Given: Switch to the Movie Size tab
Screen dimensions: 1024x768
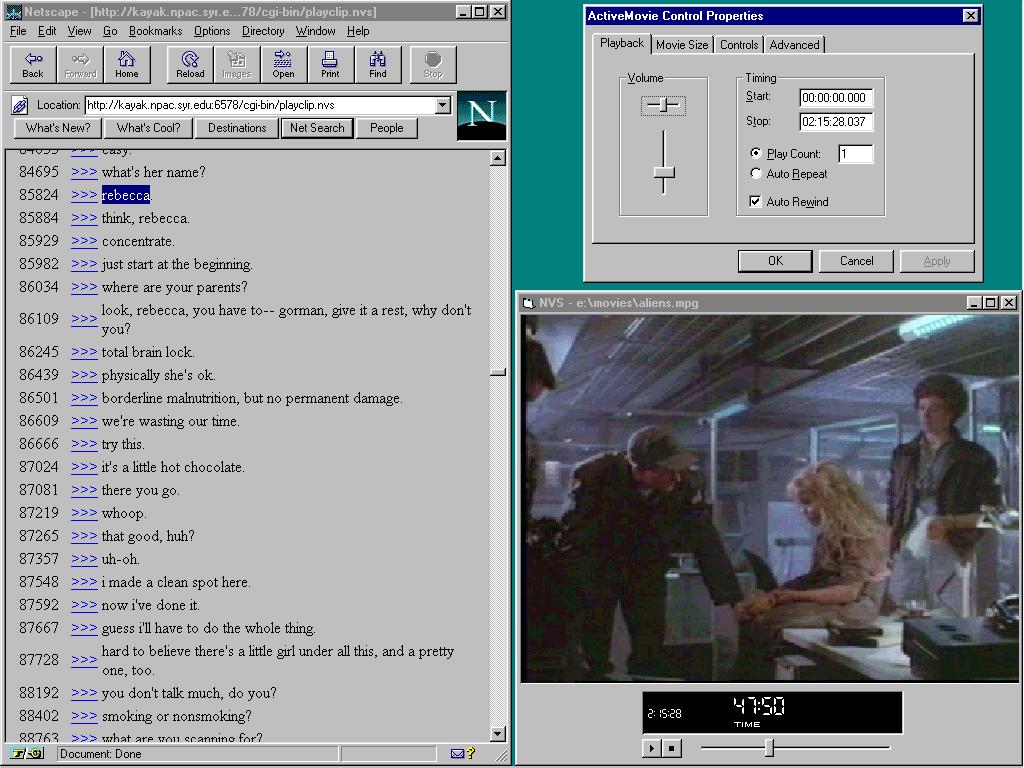Looking at the screenshot, I should pos(682,44).
